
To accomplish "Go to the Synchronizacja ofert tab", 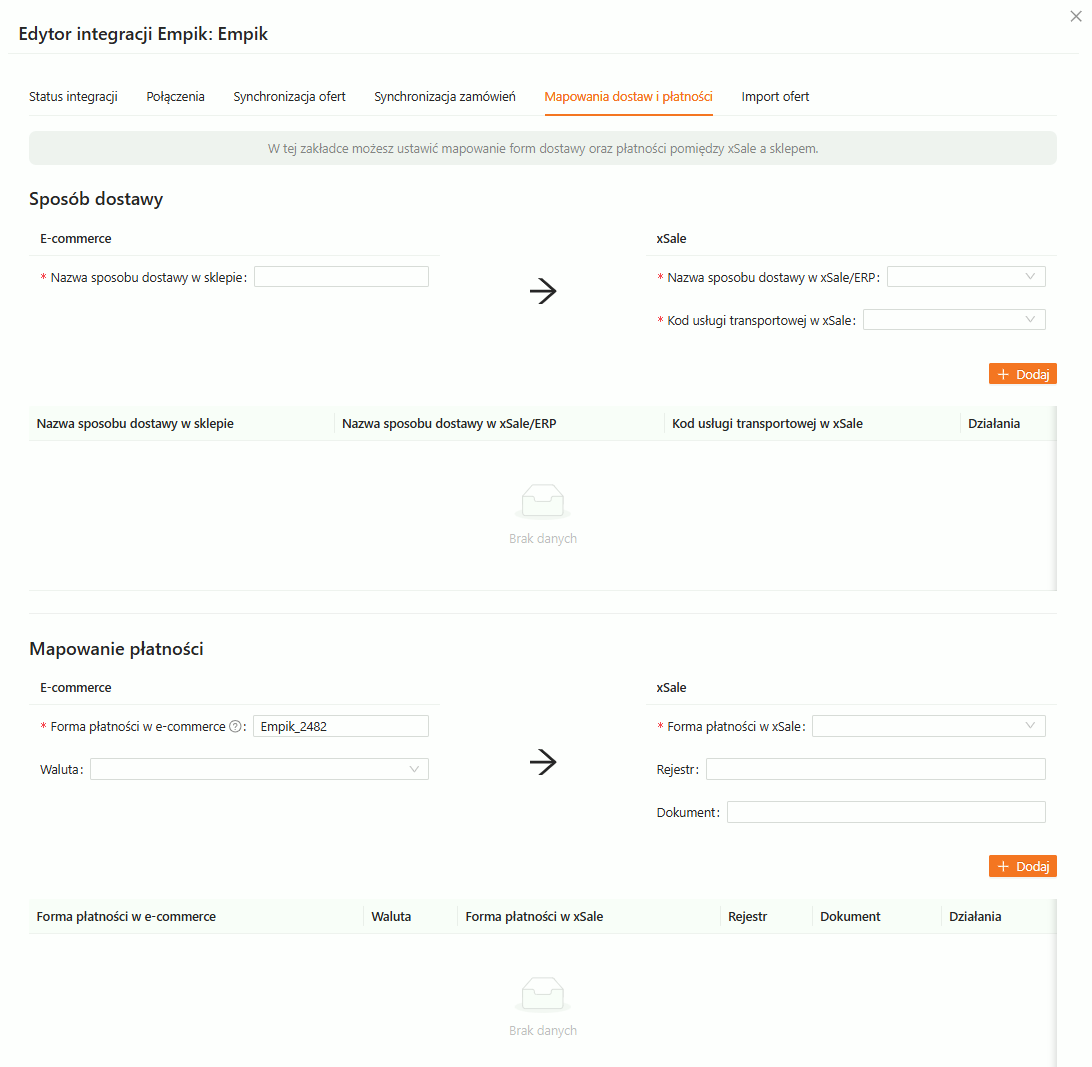I will click(x=290, y=97).
